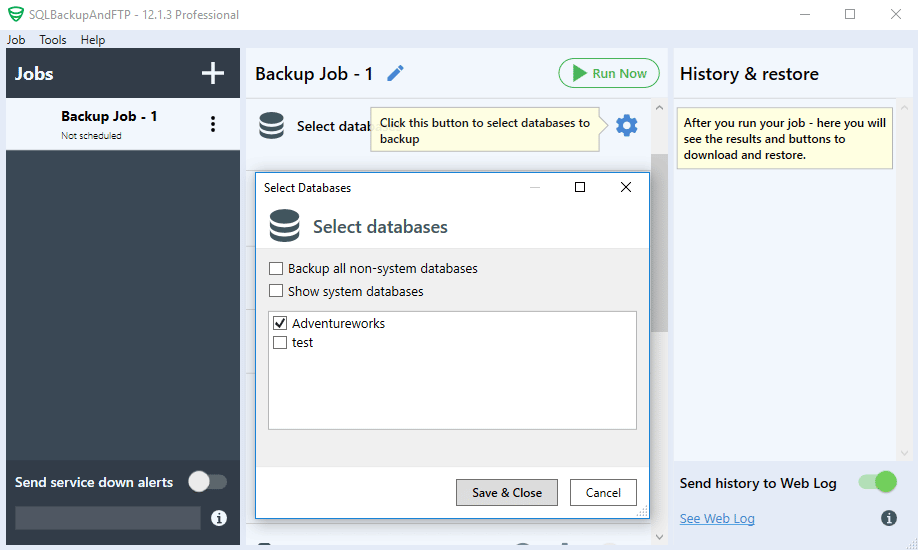Check Show system databases
Screen dimensions: 918x550
tap(276, 291)
